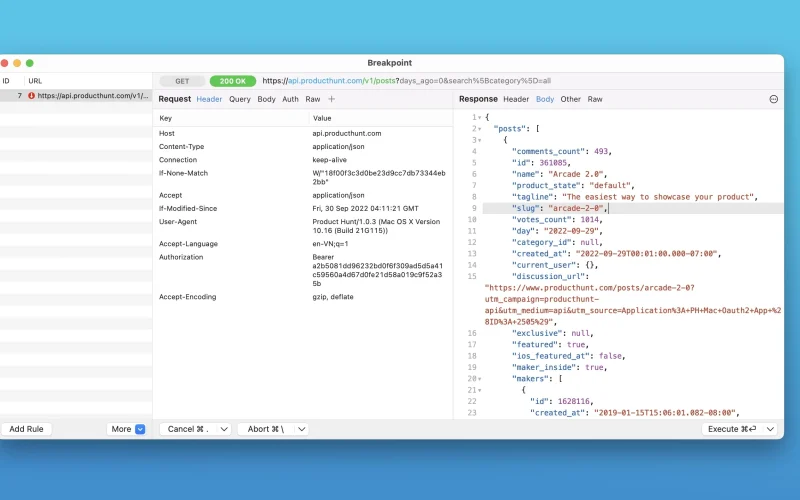Click the GET method badge
This screenshot has width=800, height=500.
pos(182,81)
